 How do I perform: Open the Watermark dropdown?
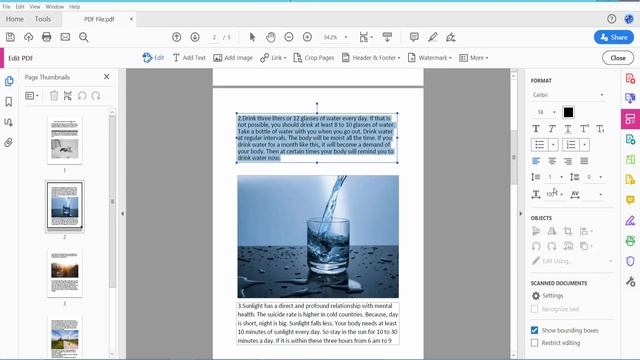click(x=430, y=58)
